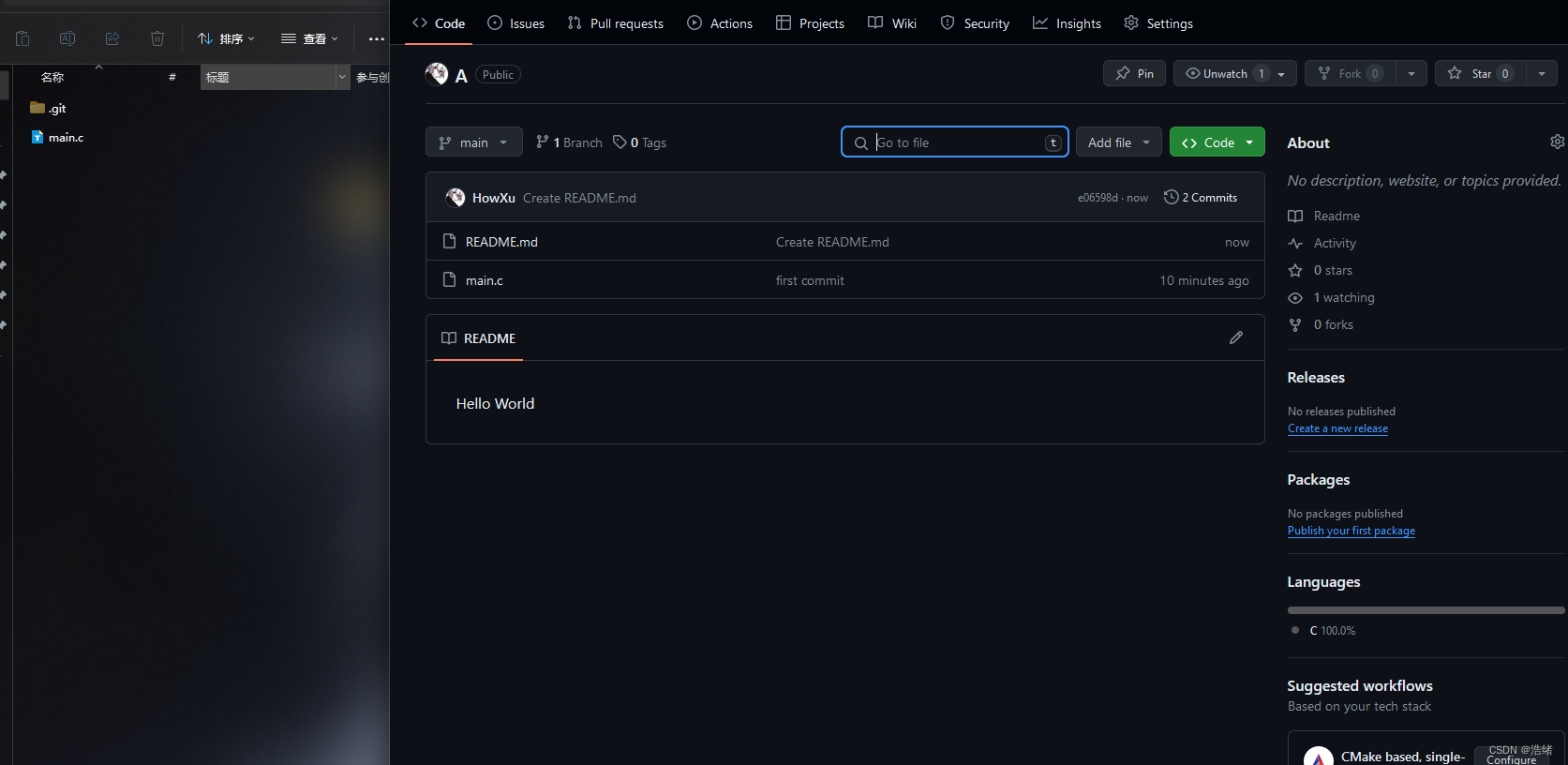
Task: Click the # column header in explorer
Action: tap(172, 77)
